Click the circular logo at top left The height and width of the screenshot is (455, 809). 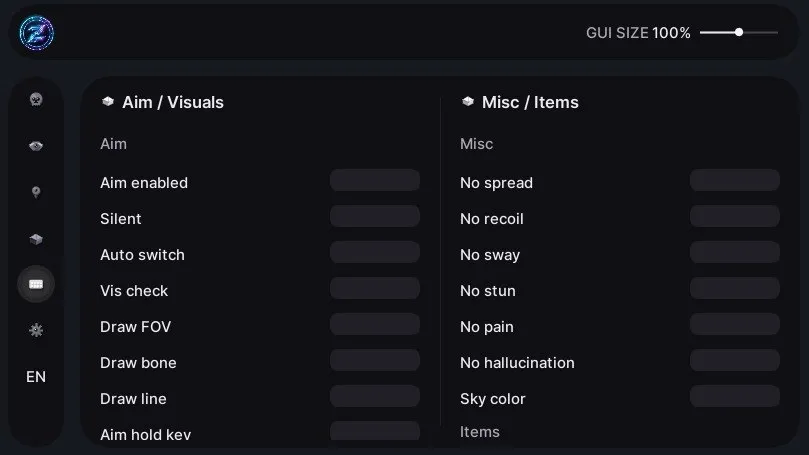click(x=37, y=33)
